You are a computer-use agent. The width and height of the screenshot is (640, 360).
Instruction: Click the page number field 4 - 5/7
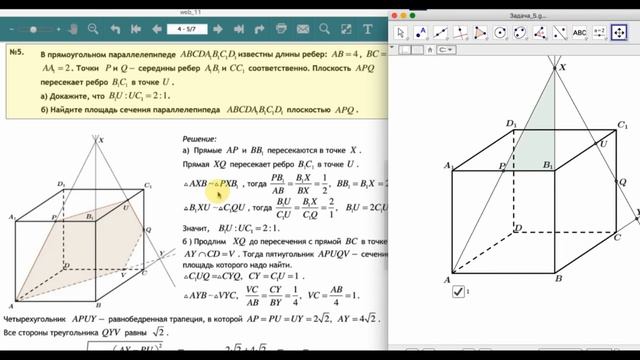pos(187,29)
